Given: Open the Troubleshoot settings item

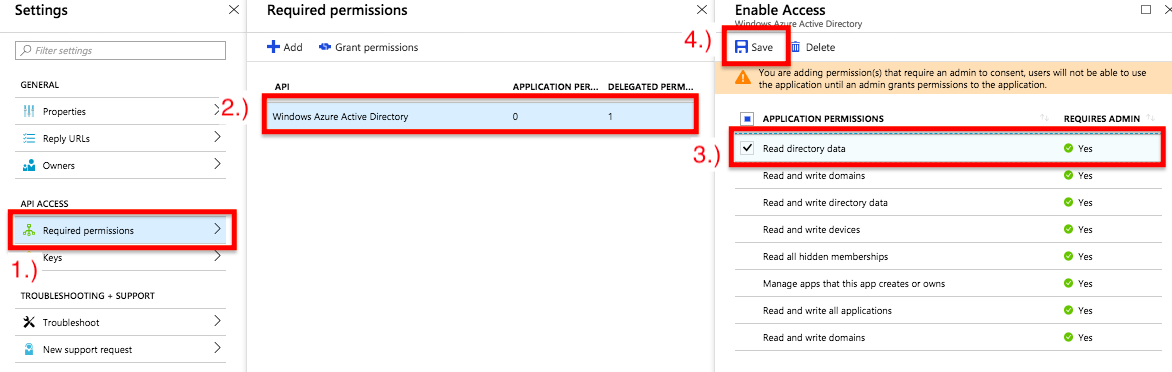Looking at the screenshot, I should tap(120, 322).
